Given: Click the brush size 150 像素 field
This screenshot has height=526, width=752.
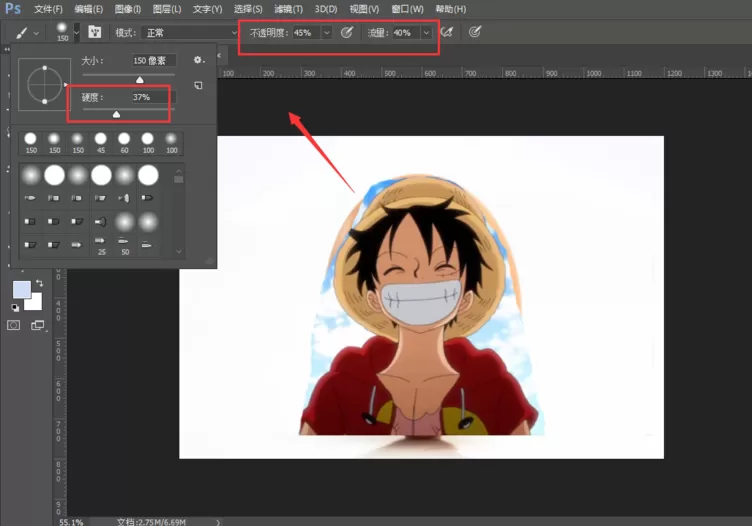Looking at the screenshot, I should (153, 60).
